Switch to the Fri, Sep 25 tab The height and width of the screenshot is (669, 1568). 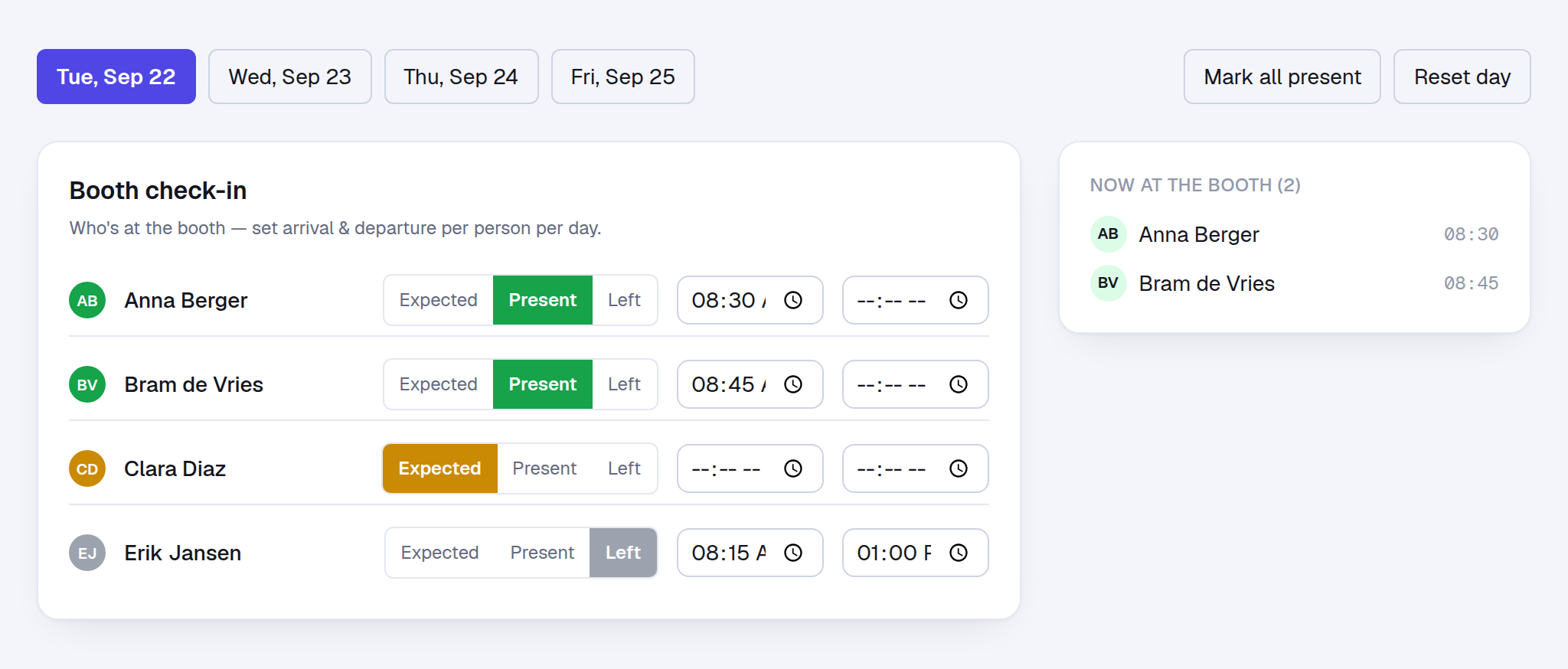click(x=623, y=77)
